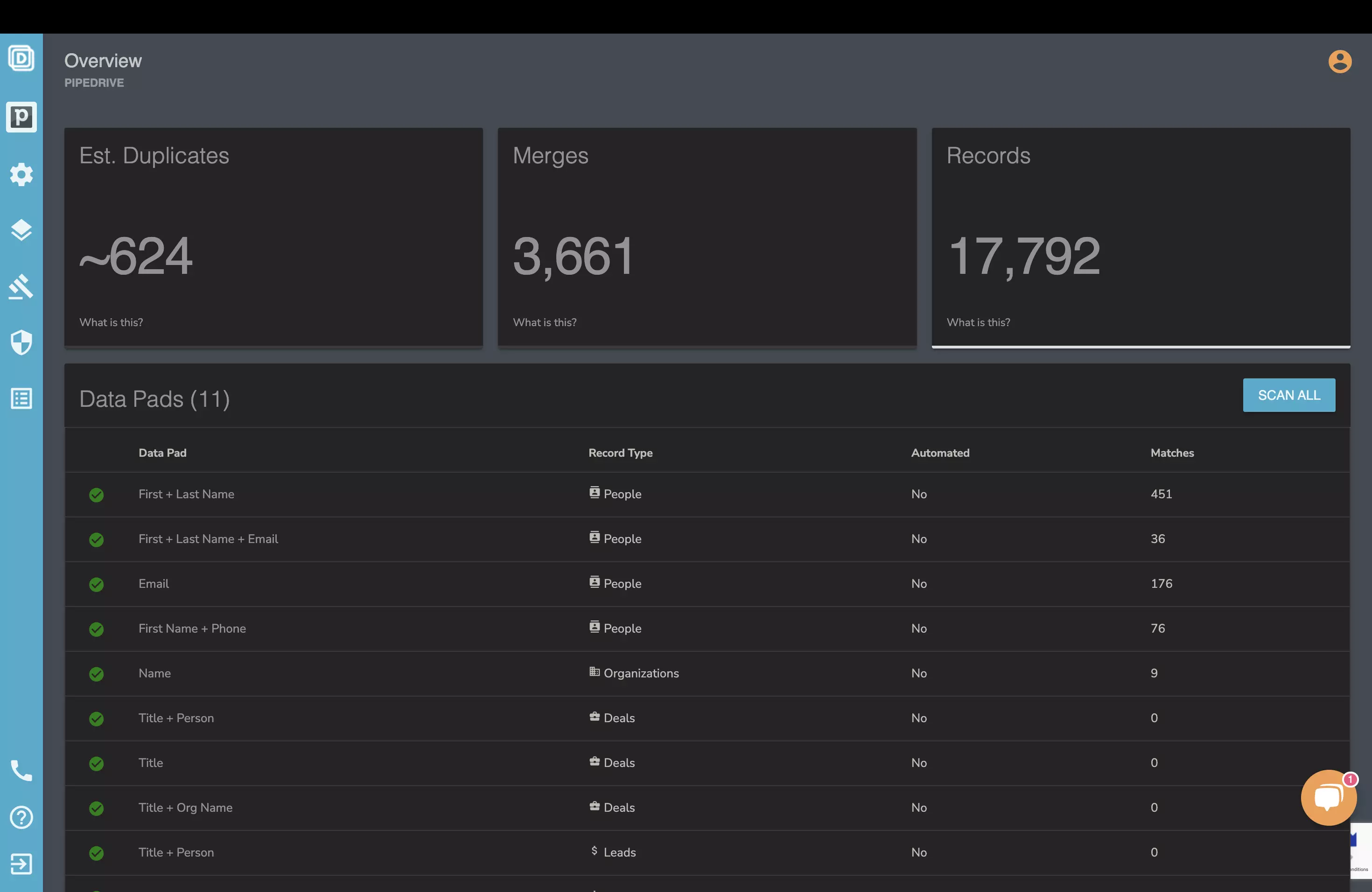This screenshot has height=892, width=1372.
Task: Toggle the green check for First + Last Name
Action: (x=96, y=495)
